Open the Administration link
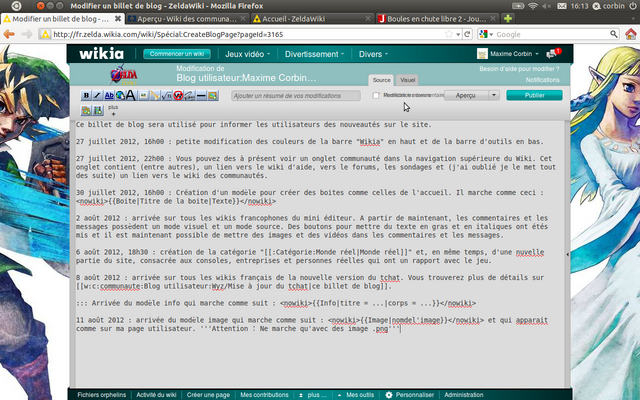The image size is (640, 400). [464, 395]
